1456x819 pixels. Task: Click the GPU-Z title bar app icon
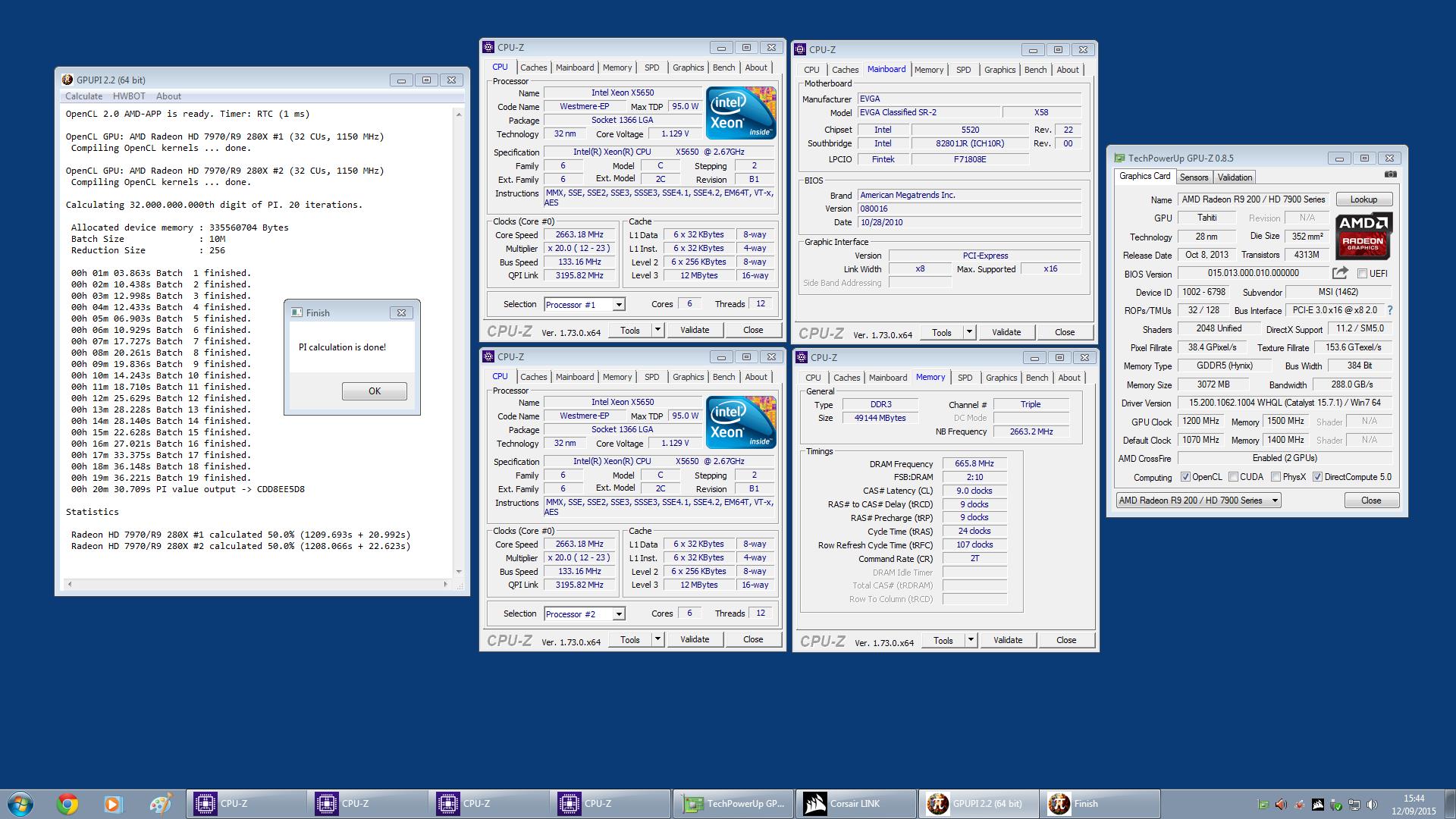pyautogui.click(x=1119, y=158)
